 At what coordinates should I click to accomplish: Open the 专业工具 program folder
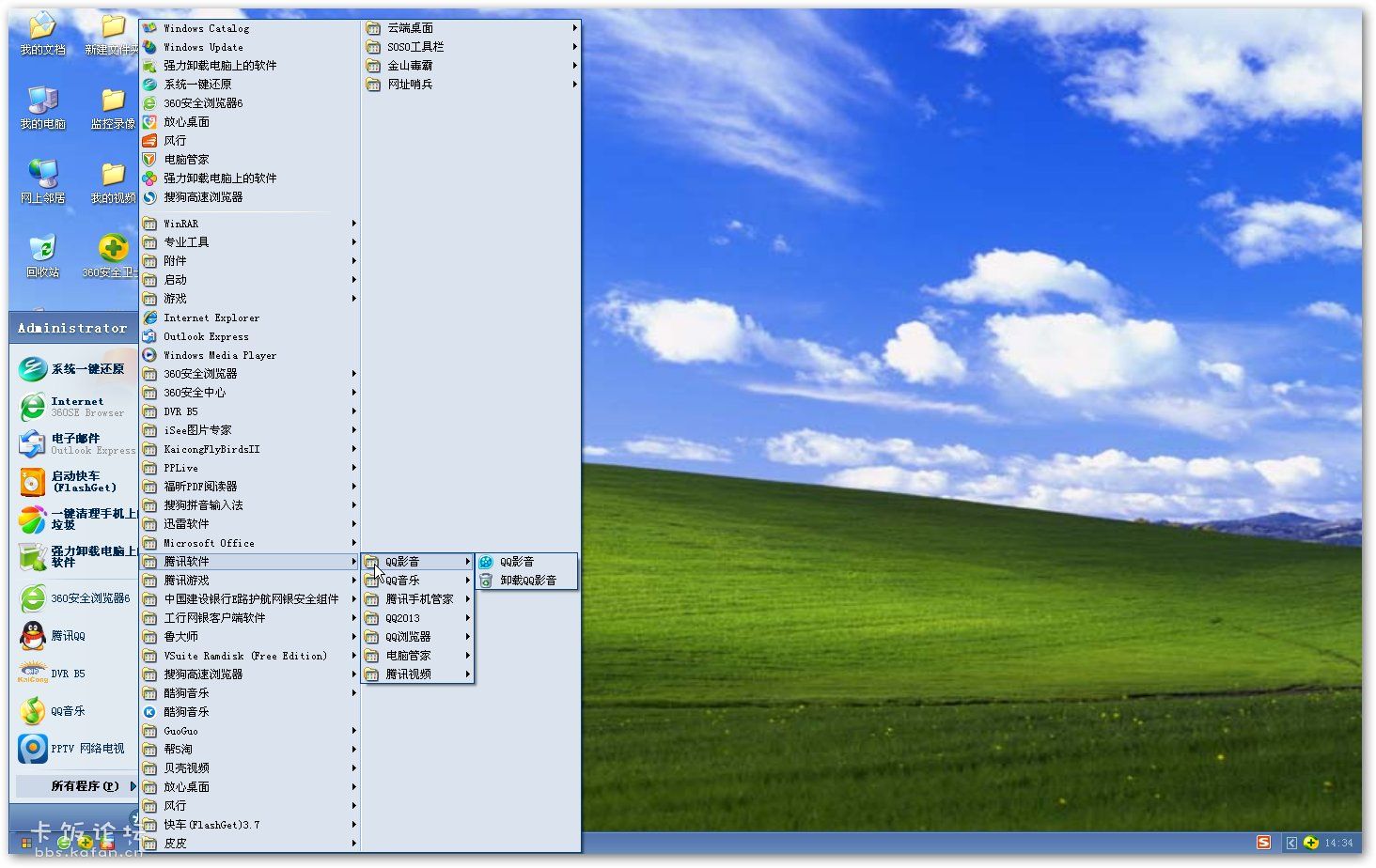point(250,242)
